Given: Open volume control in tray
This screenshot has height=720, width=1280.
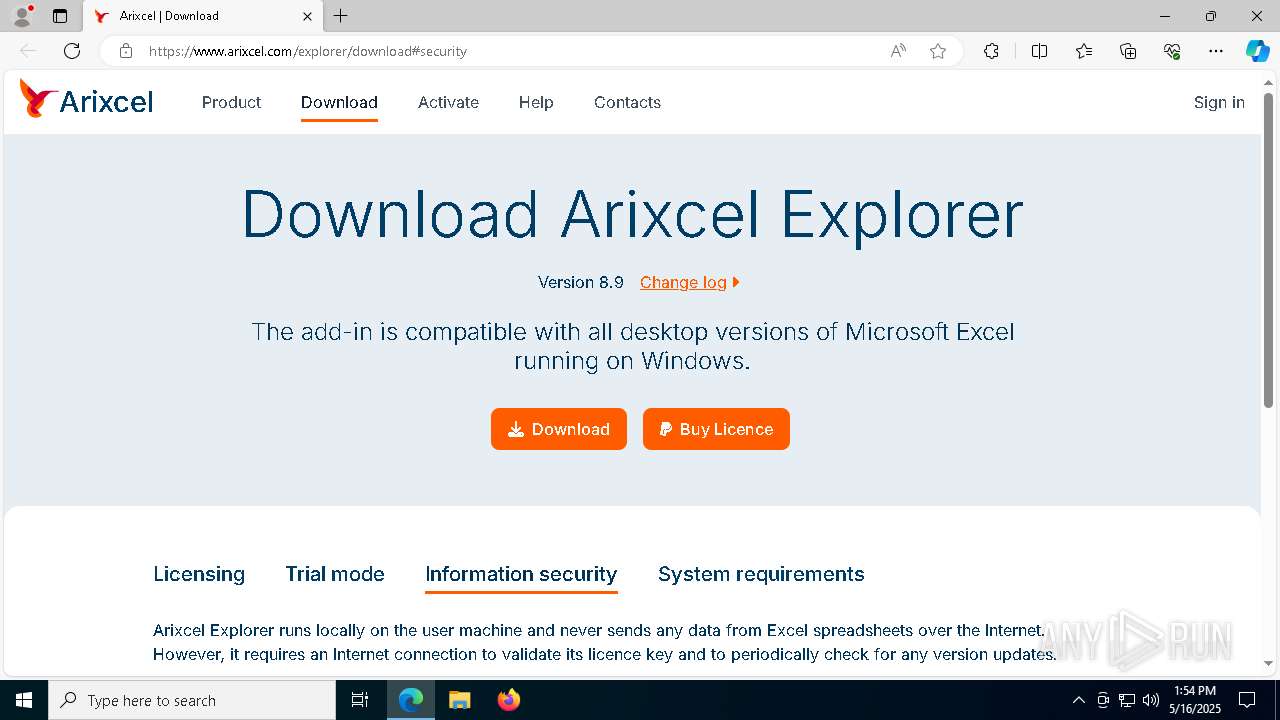Looking at the screenshot, I should coord(1151,700).
